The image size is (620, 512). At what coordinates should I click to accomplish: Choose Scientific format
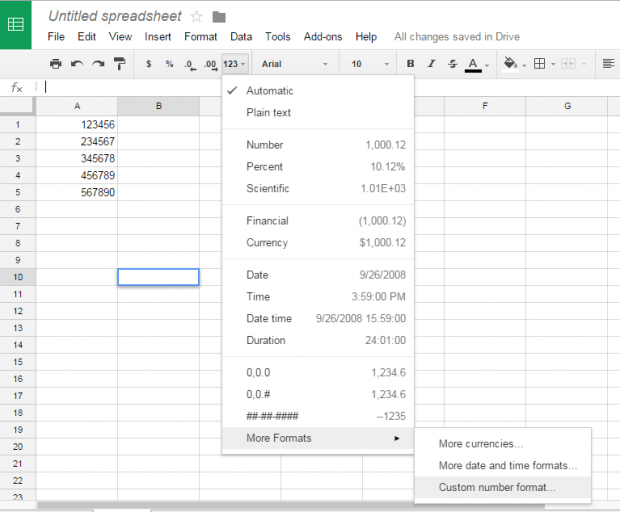click(x=318, y=188)
